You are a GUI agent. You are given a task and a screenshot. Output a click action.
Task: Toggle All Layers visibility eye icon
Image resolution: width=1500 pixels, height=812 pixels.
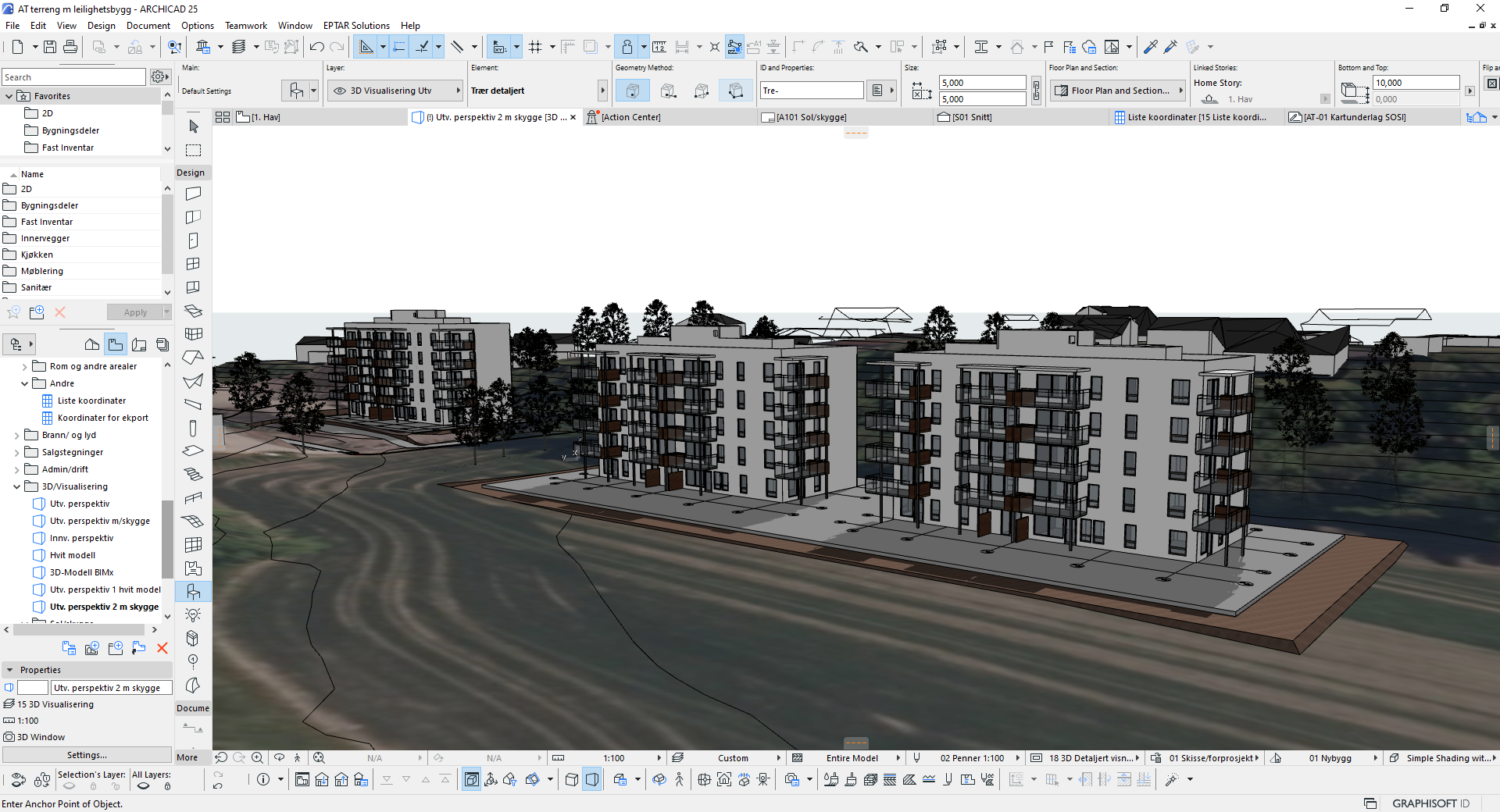[143, 786]
